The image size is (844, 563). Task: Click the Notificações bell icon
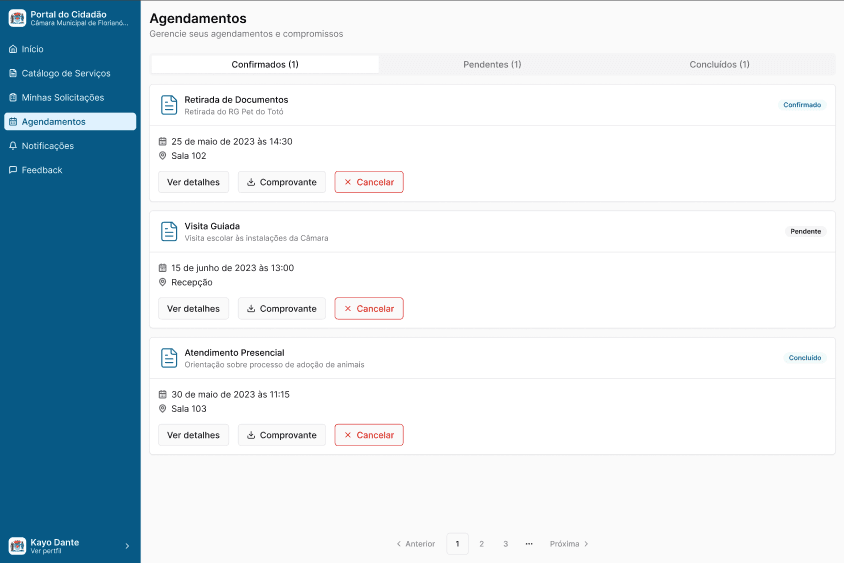click(x=13, y=146)
